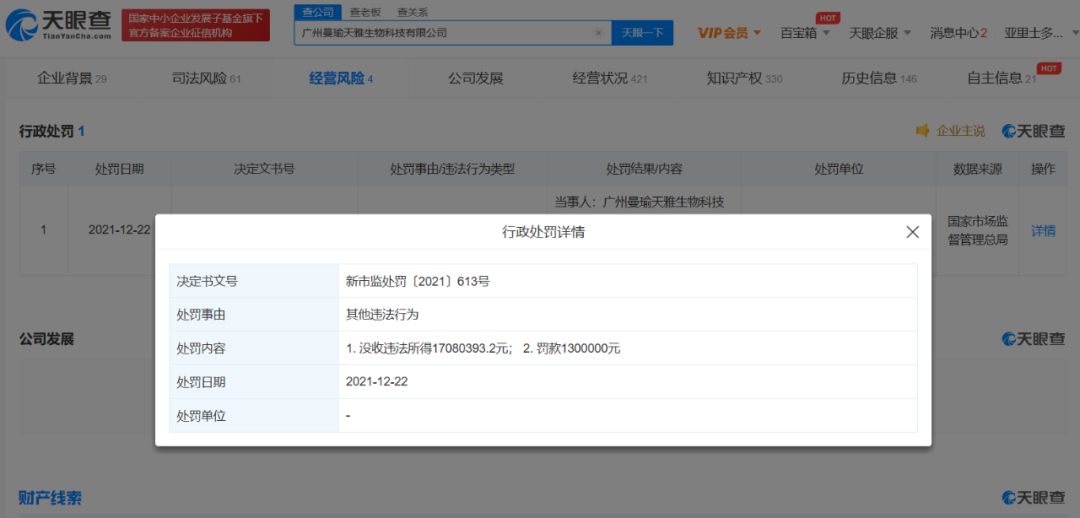Viewport: 1080px width, 518px height.
Task: Click the 处罚内容 label cell
Action: tap(253, 349)
